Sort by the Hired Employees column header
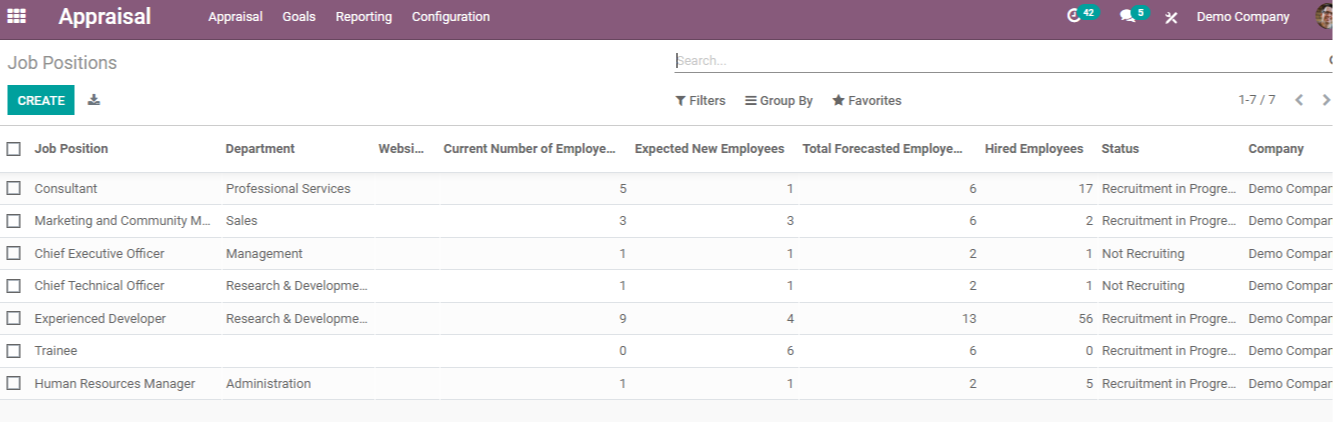 [1034, 149]
